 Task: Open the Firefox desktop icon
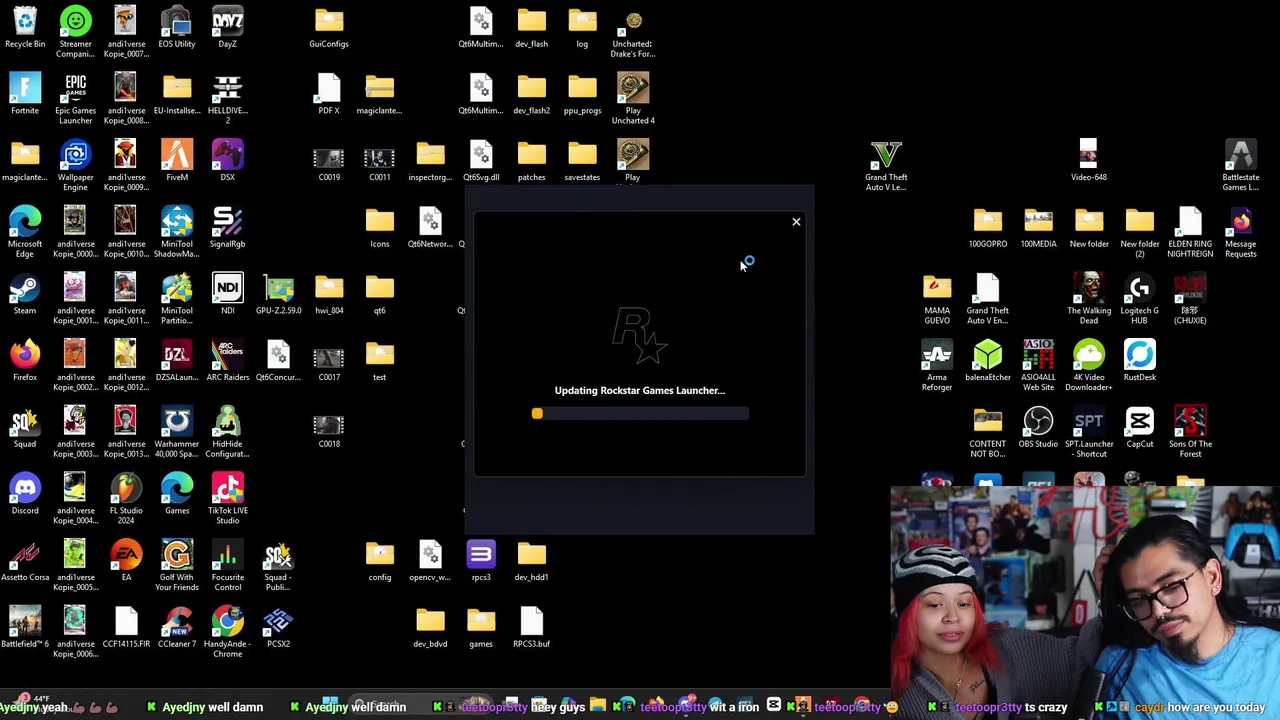point(25,361)
